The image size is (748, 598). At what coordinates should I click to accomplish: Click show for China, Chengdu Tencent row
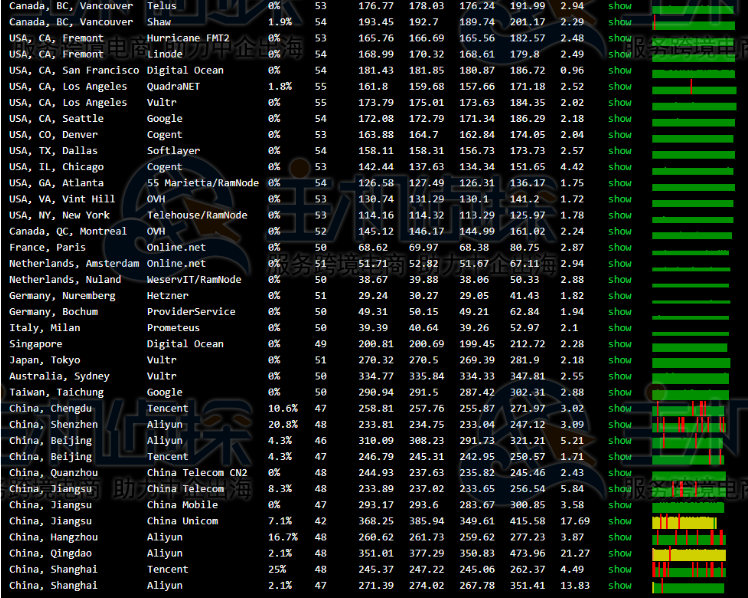coord(620,408)
